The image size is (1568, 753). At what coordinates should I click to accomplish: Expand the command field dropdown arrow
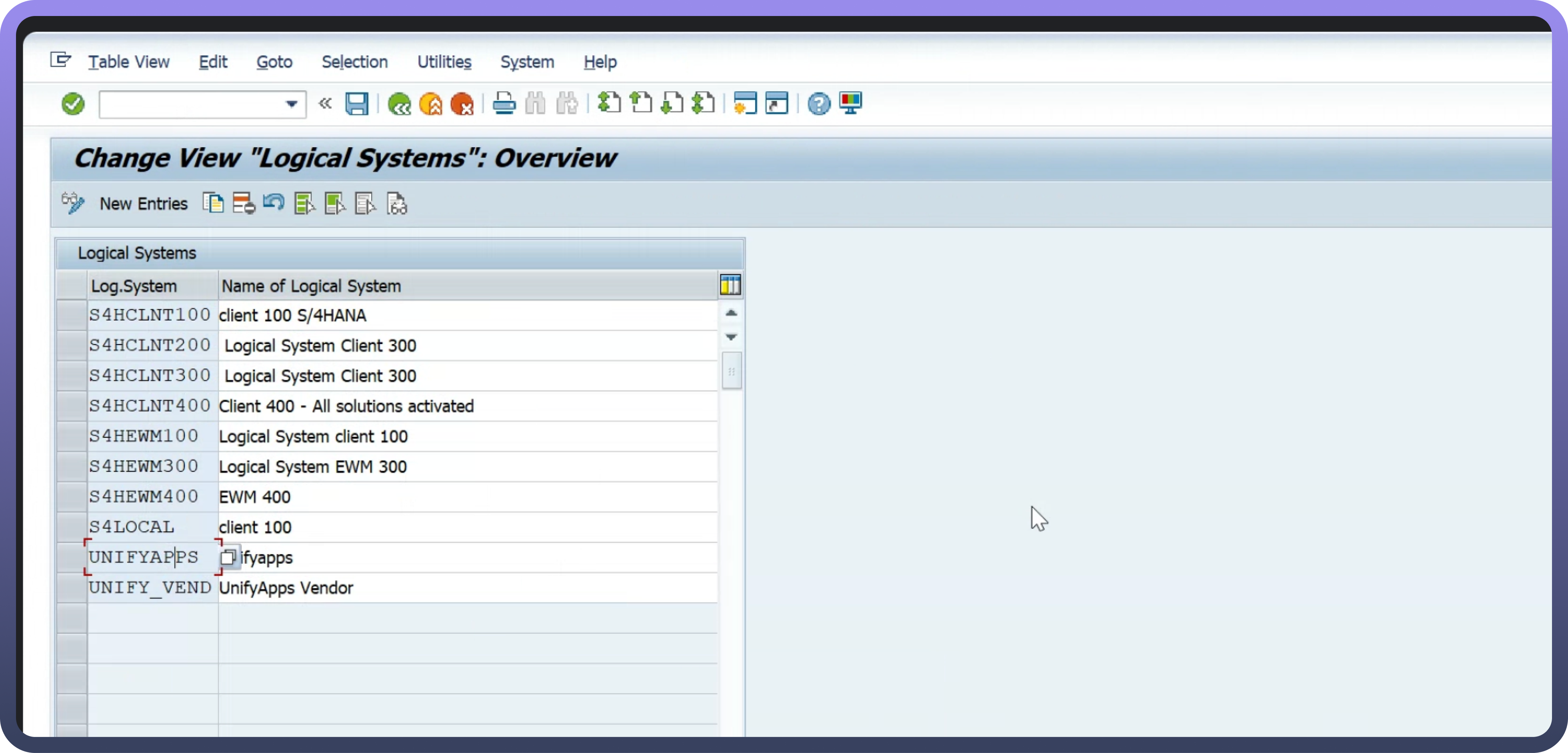point(292,104)
